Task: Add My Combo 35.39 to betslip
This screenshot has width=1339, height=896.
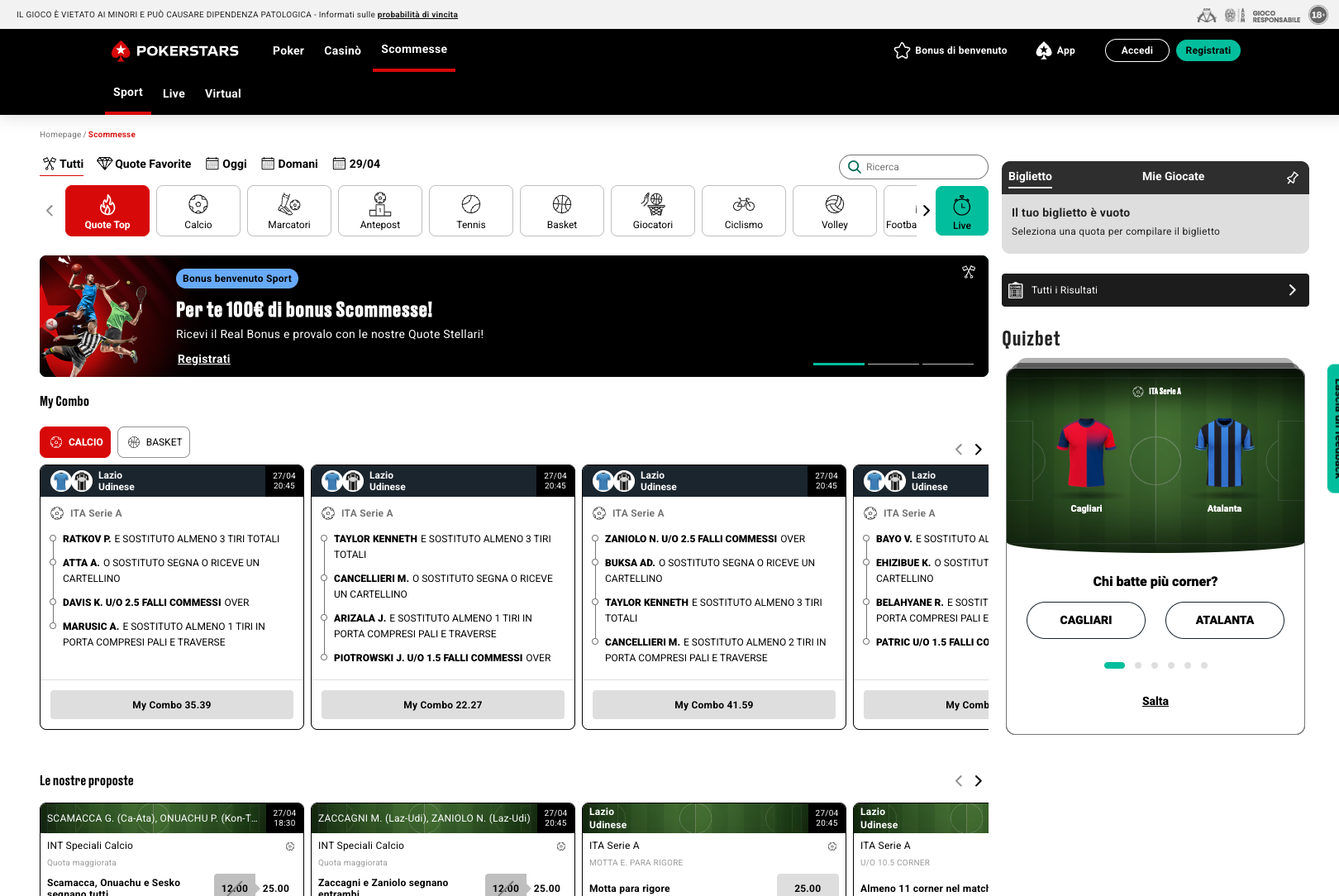Action: (x=172, y=705)
